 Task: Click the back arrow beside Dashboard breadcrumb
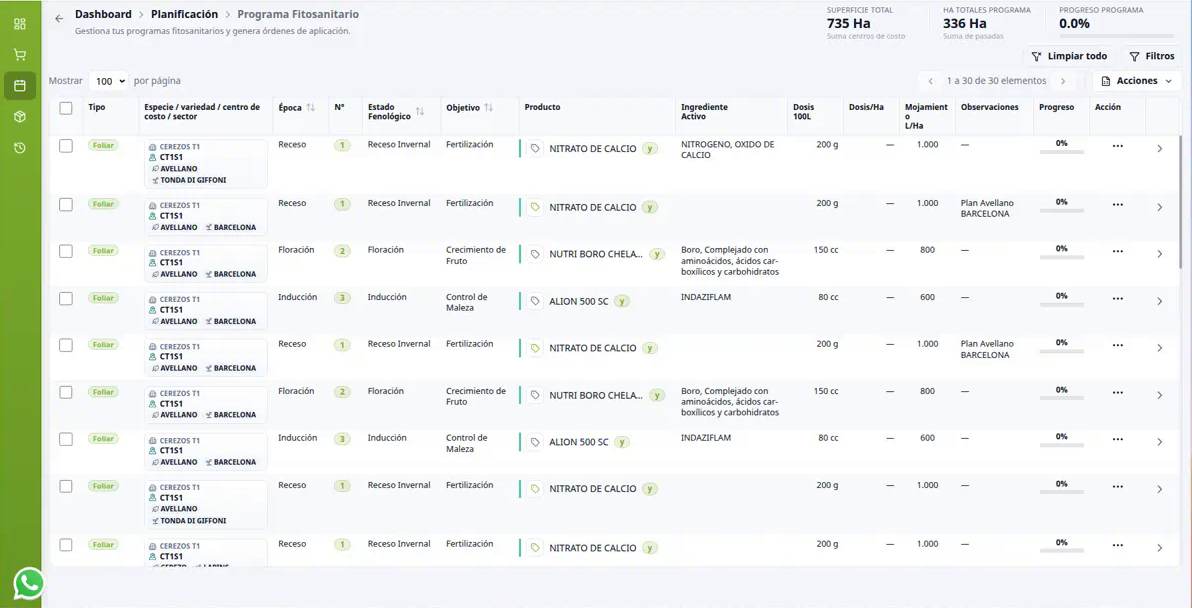[x=59, y=18]
